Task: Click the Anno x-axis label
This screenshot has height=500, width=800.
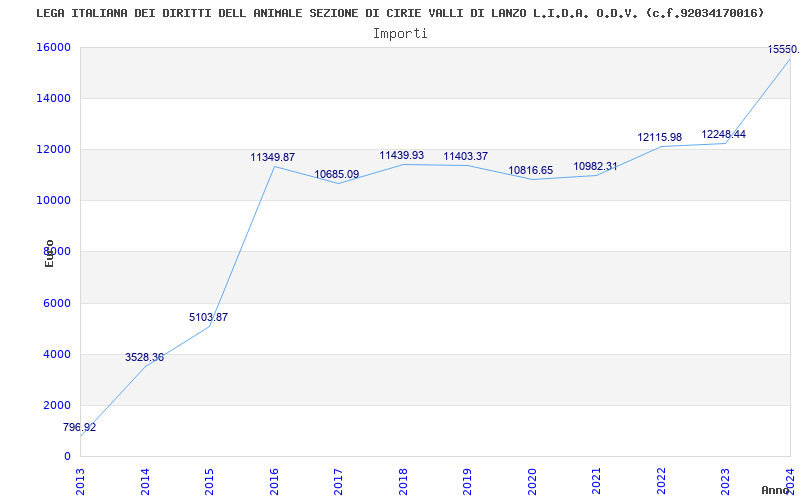Action: 777,490
